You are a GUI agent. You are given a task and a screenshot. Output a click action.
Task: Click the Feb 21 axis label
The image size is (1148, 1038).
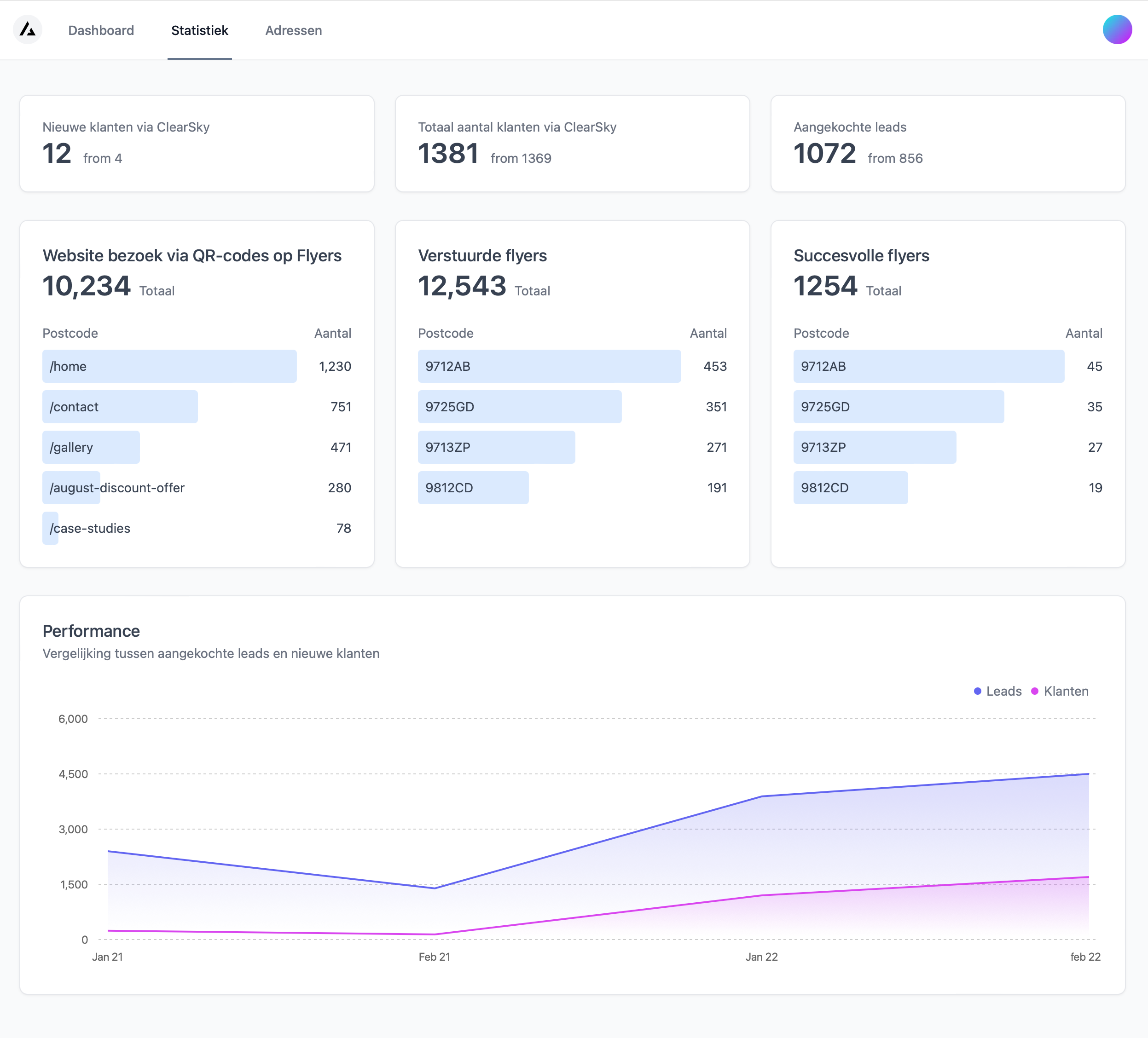point(435,957)
